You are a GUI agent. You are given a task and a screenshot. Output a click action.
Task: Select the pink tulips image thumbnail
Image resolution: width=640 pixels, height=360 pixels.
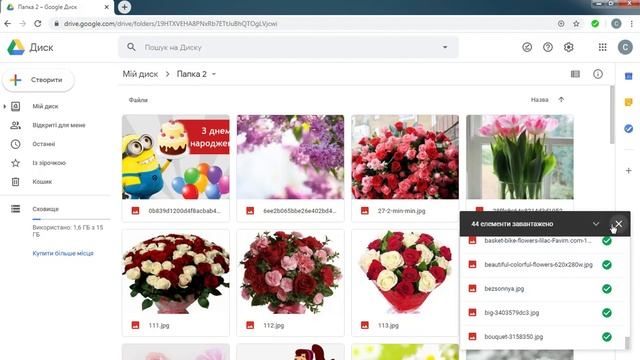[x=520, y=157]
